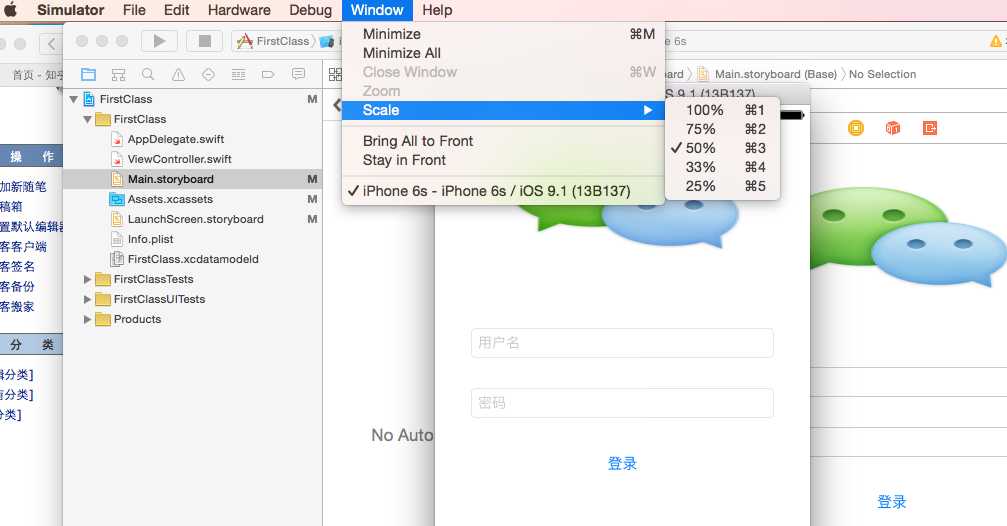Screen dimensions: 1007x526
Task: Open 客客户端 link in browser sidebar
Action: pos(23,246)
